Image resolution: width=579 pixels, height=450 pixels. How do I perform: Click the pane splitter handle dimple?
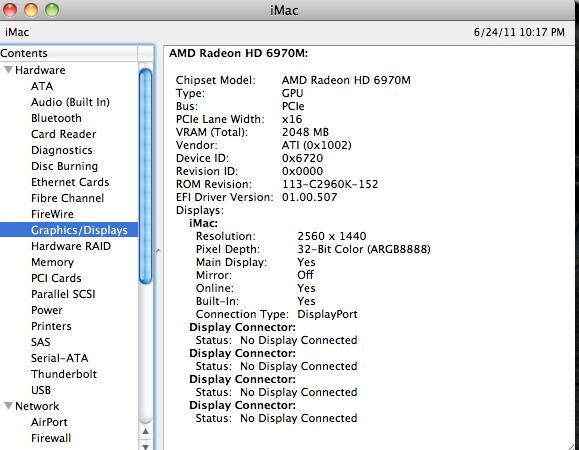point(158,251)
